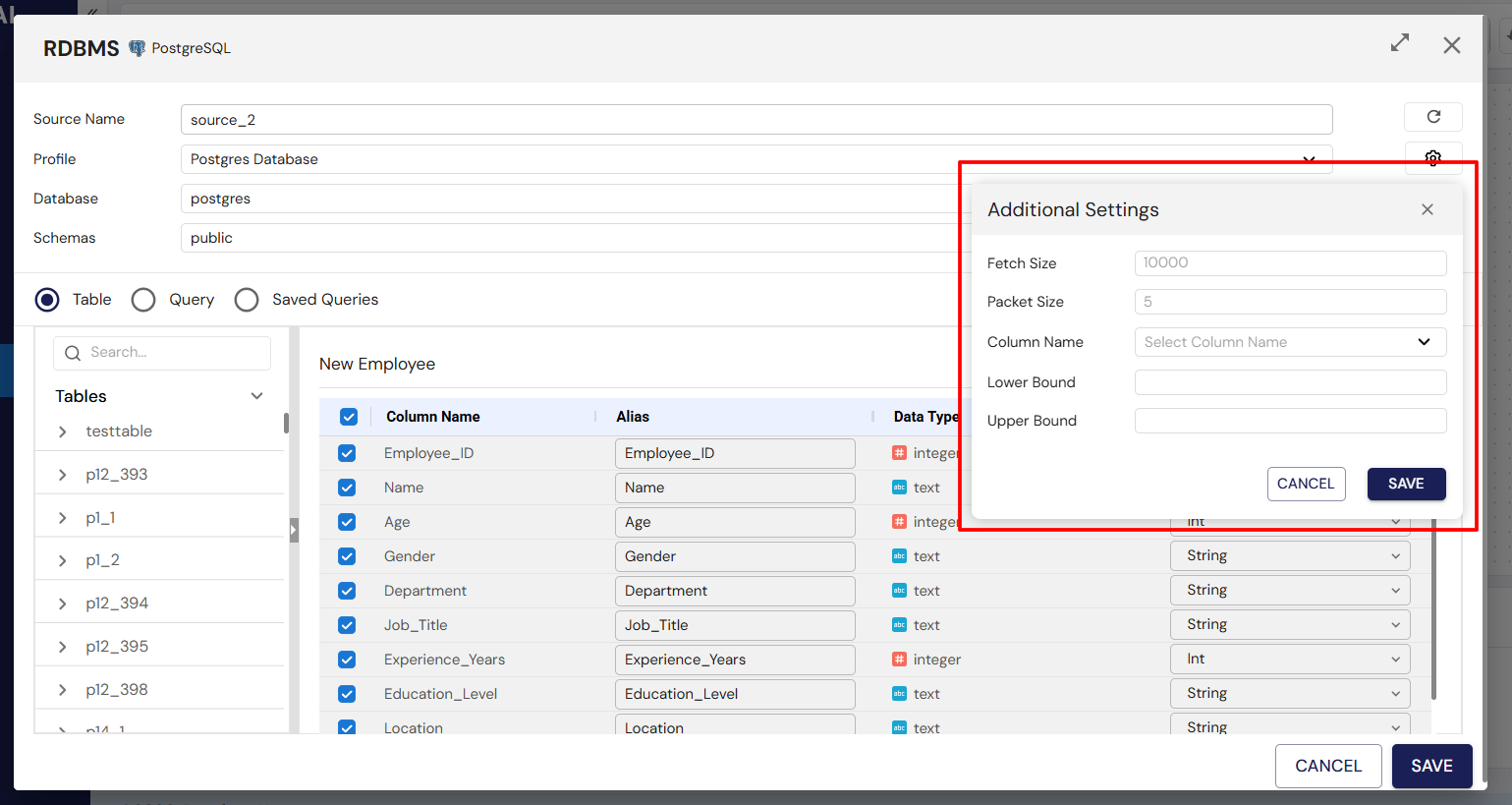
Task: Expand the testtable tree item
Action: (x=62, y=431)
